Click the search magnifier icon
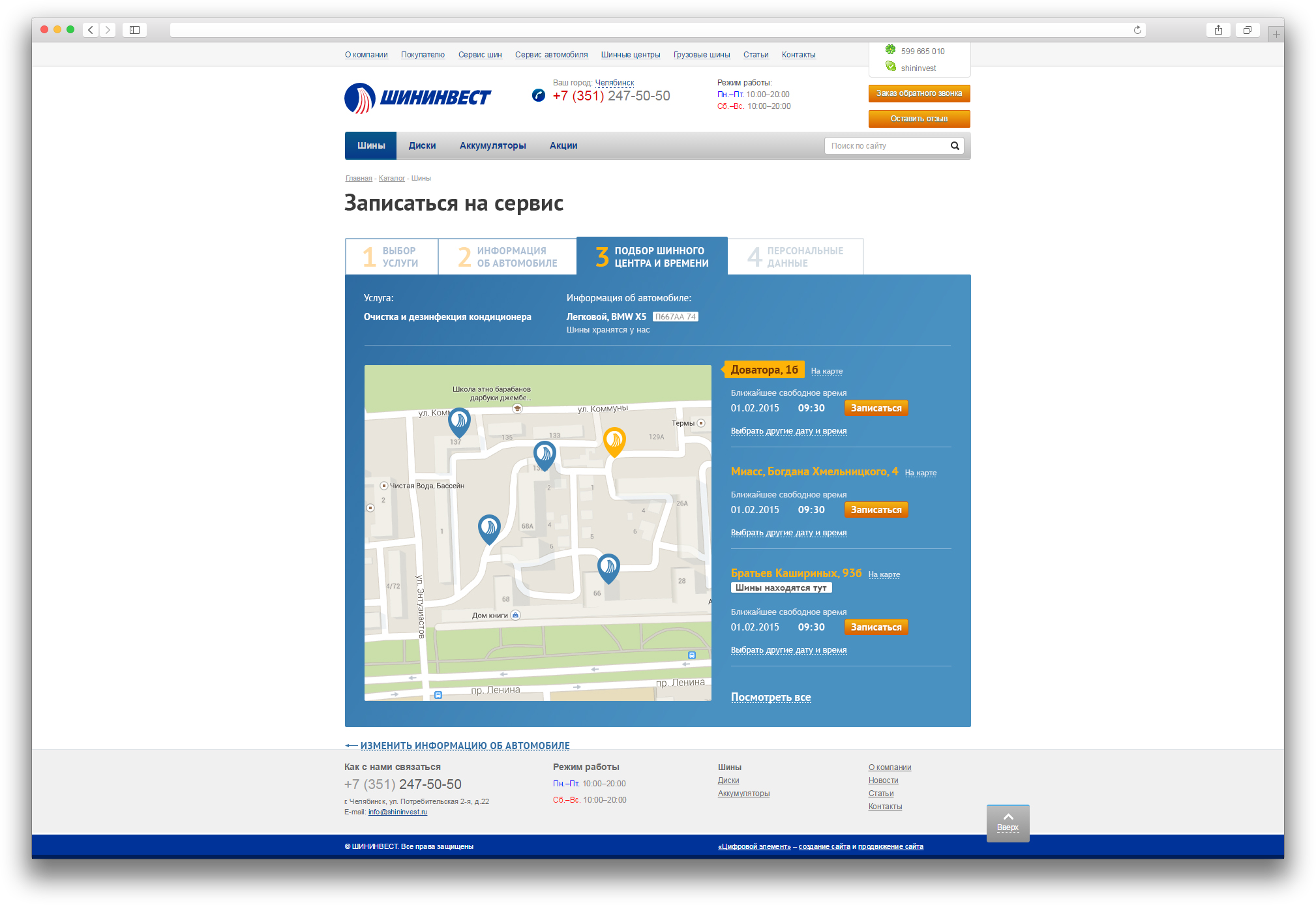Image resolution: width=1316 pixels, height=905 pixels. coord(955,146)
